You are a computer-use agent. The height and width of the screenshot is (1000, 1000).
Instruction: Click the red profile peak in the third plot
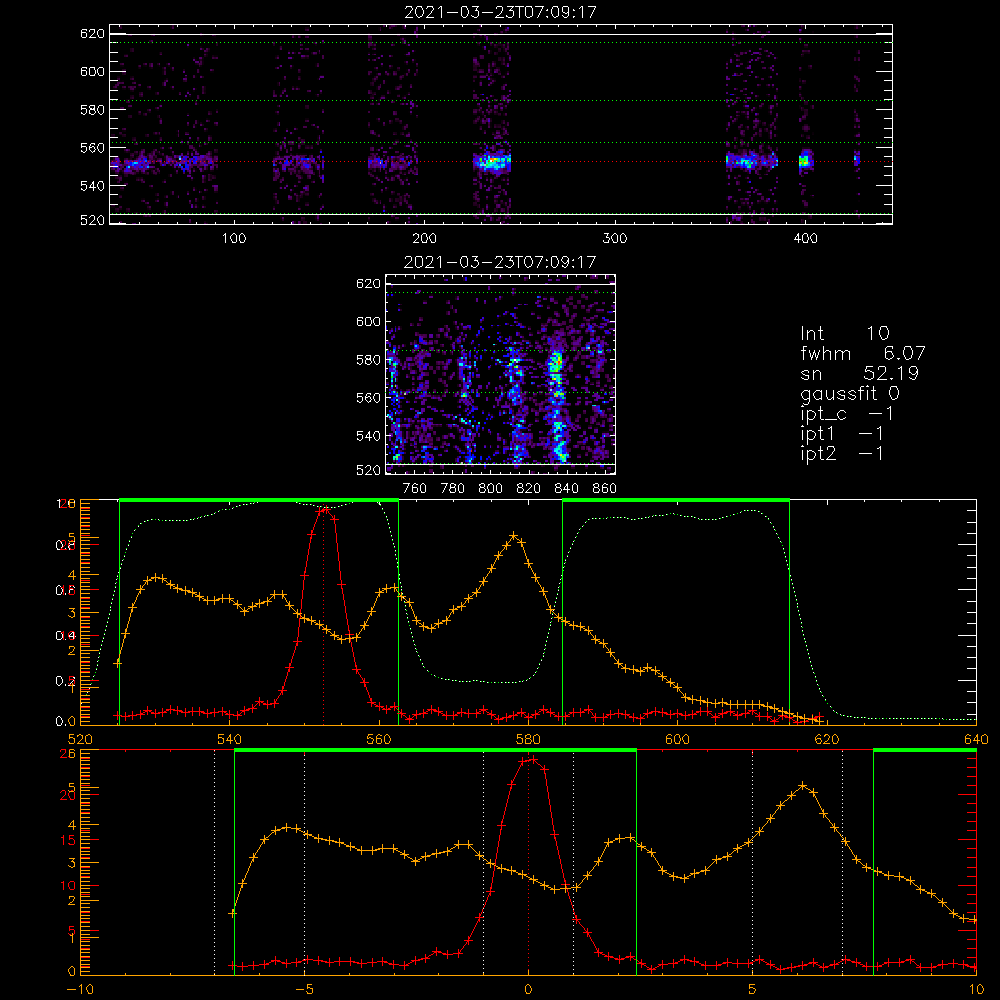[323, 509]
